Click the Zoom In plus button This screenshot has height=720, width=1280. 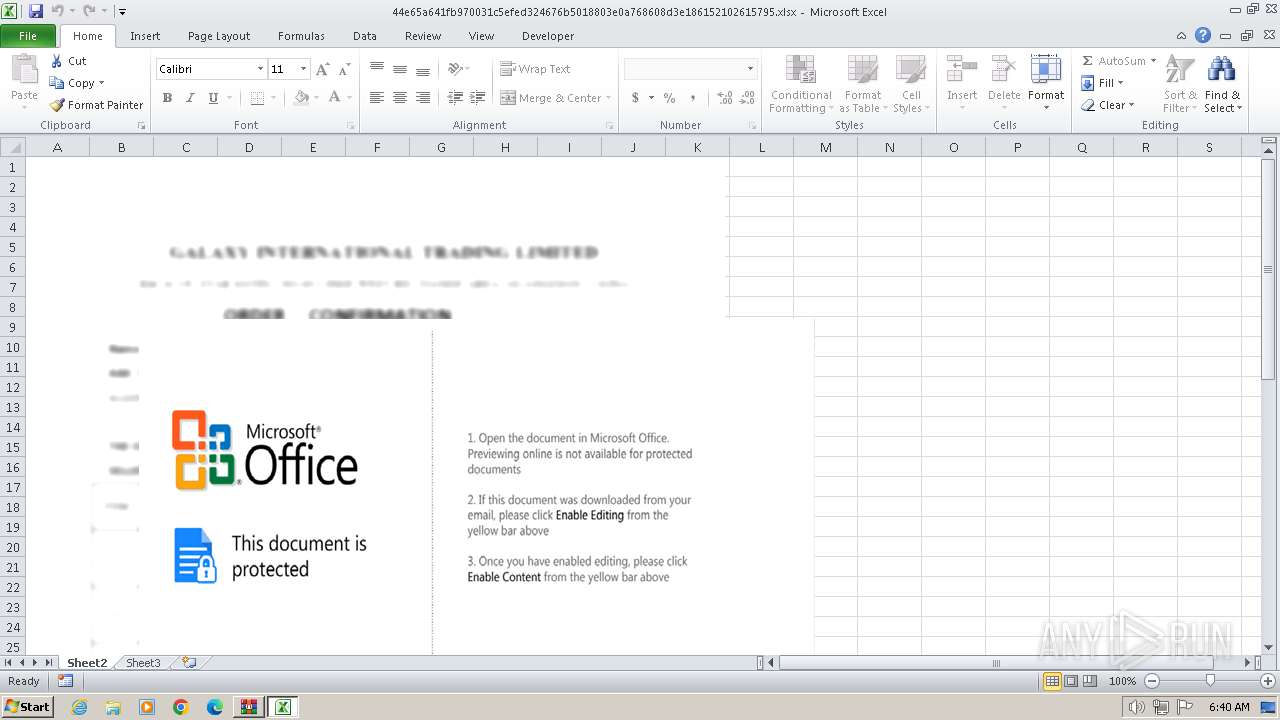point(1268,681)
